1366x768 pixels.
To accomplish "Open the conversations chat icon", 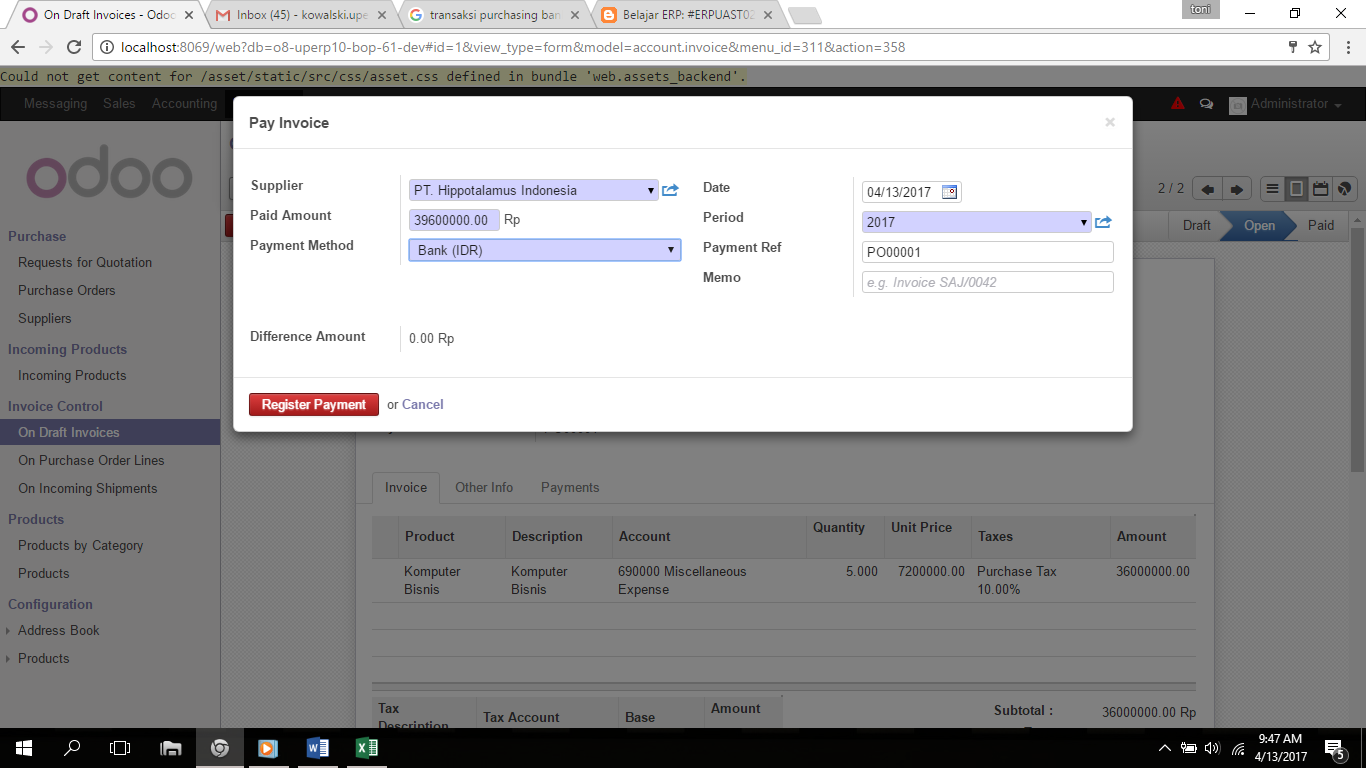I will (1206, 102).
